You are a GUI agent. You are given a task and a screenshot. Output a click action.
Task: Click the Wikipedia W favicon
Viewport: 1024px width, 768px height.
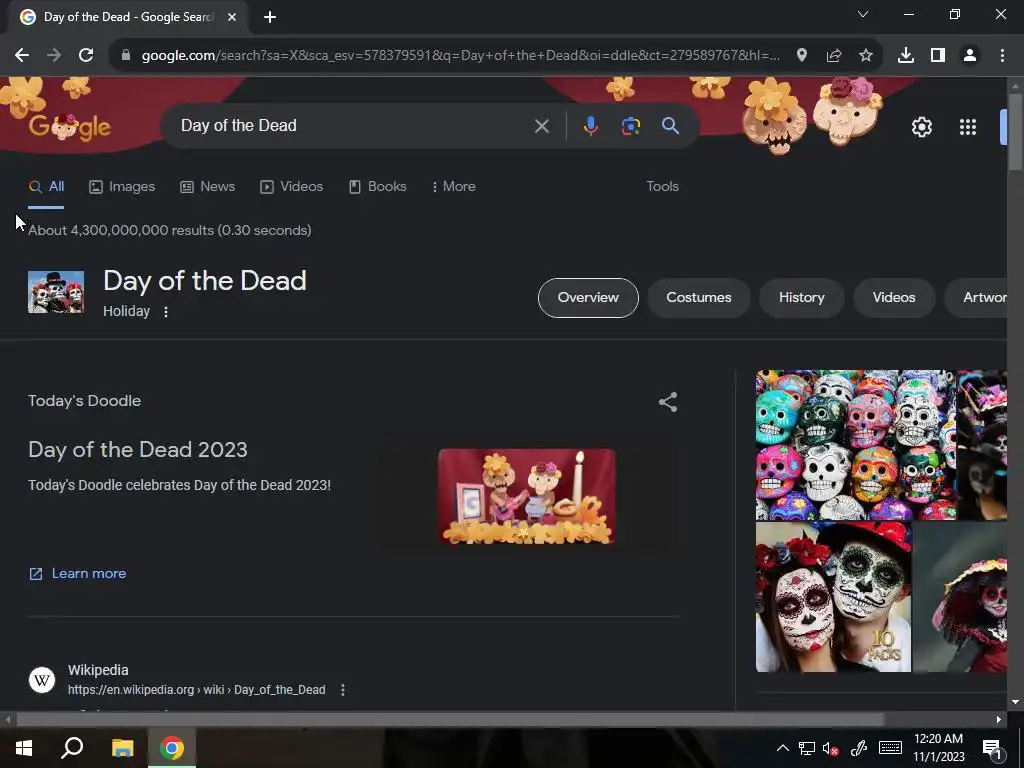point(42,680)
